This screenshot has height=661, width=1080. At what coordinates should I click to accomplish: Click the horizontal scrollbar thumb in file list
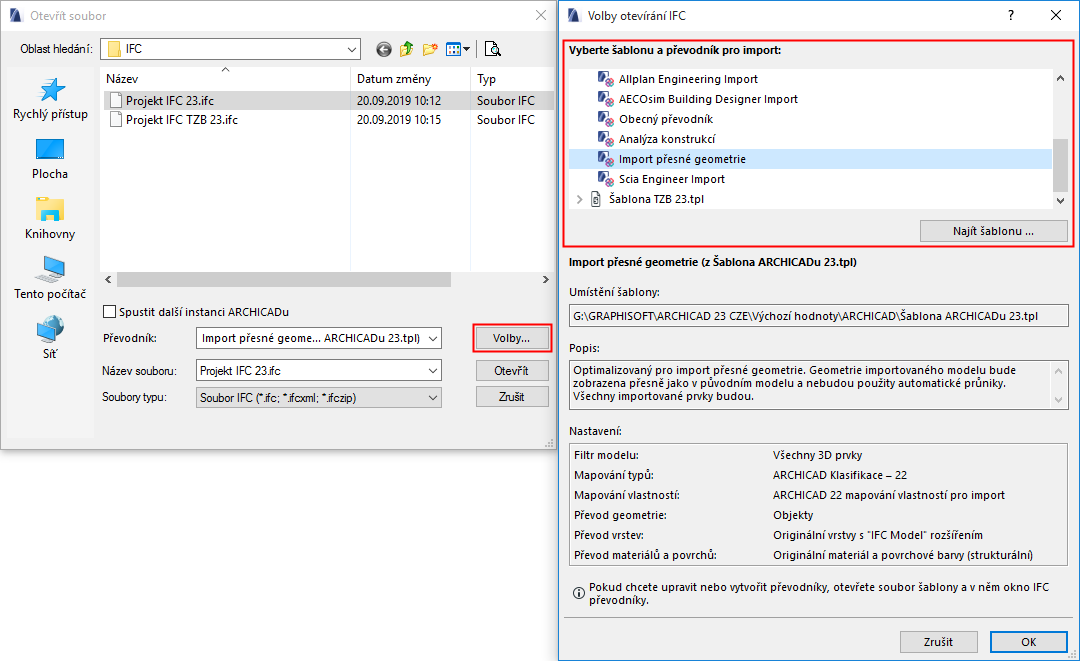pos(284,280)
